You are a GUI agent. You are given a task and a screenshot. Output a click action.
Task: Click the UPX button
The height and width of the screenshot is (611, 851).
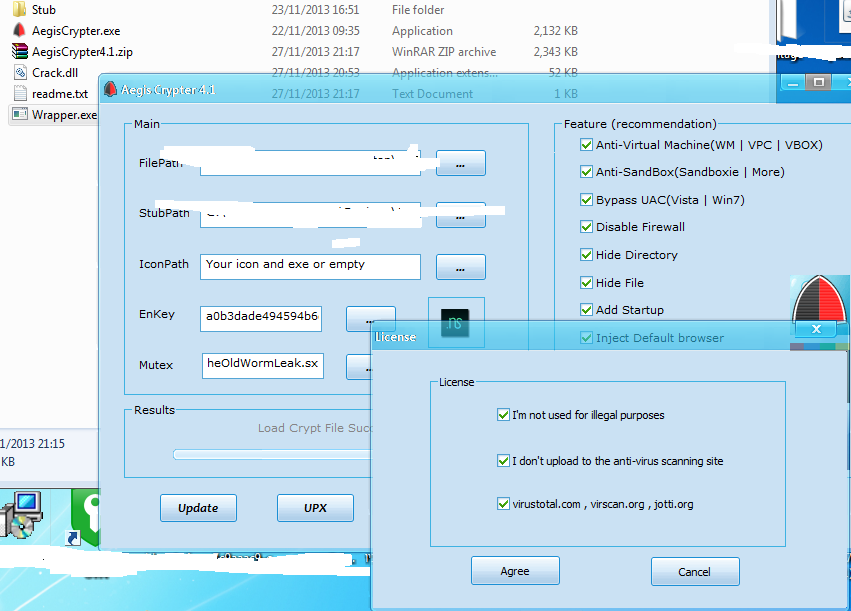(x=315, y=508)
